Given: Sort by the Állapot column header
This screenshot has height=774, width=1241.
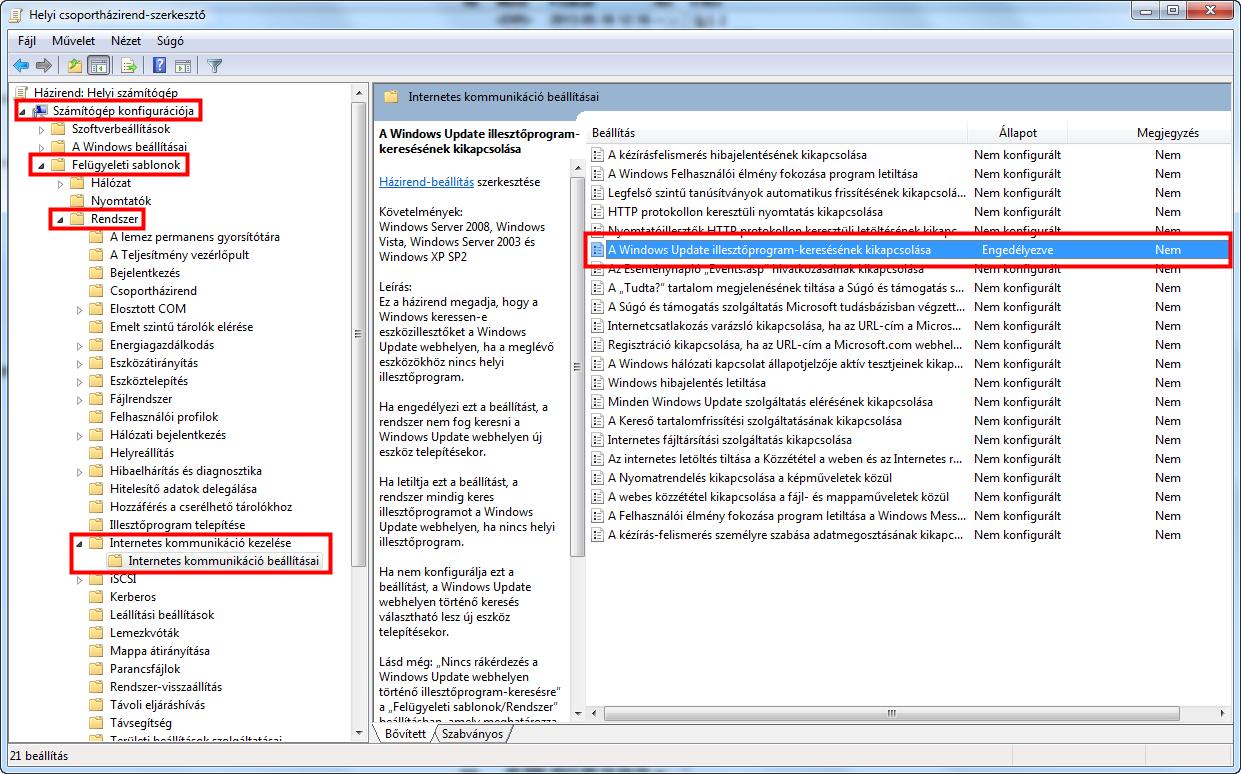Looking at the screenshot, I should [x=1018, y=133].
